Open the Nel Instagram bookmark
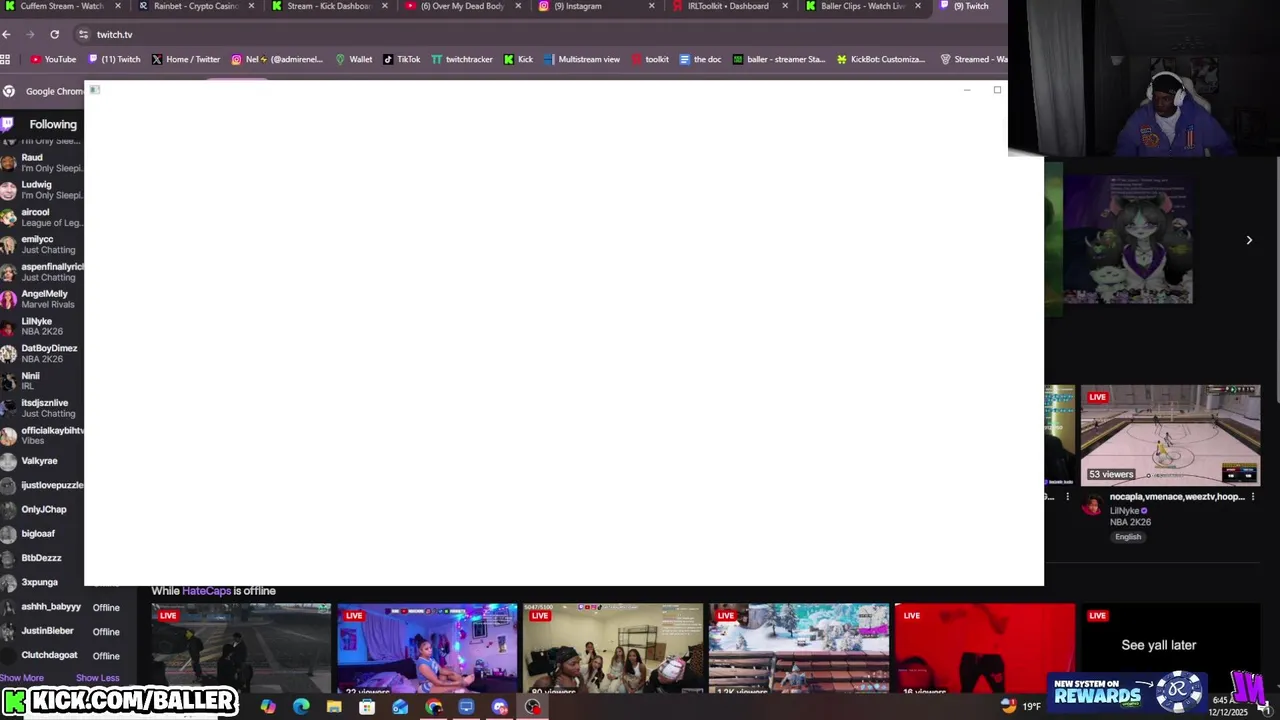1280x720 pixels. pyautogui.click(x=277, y=59)
